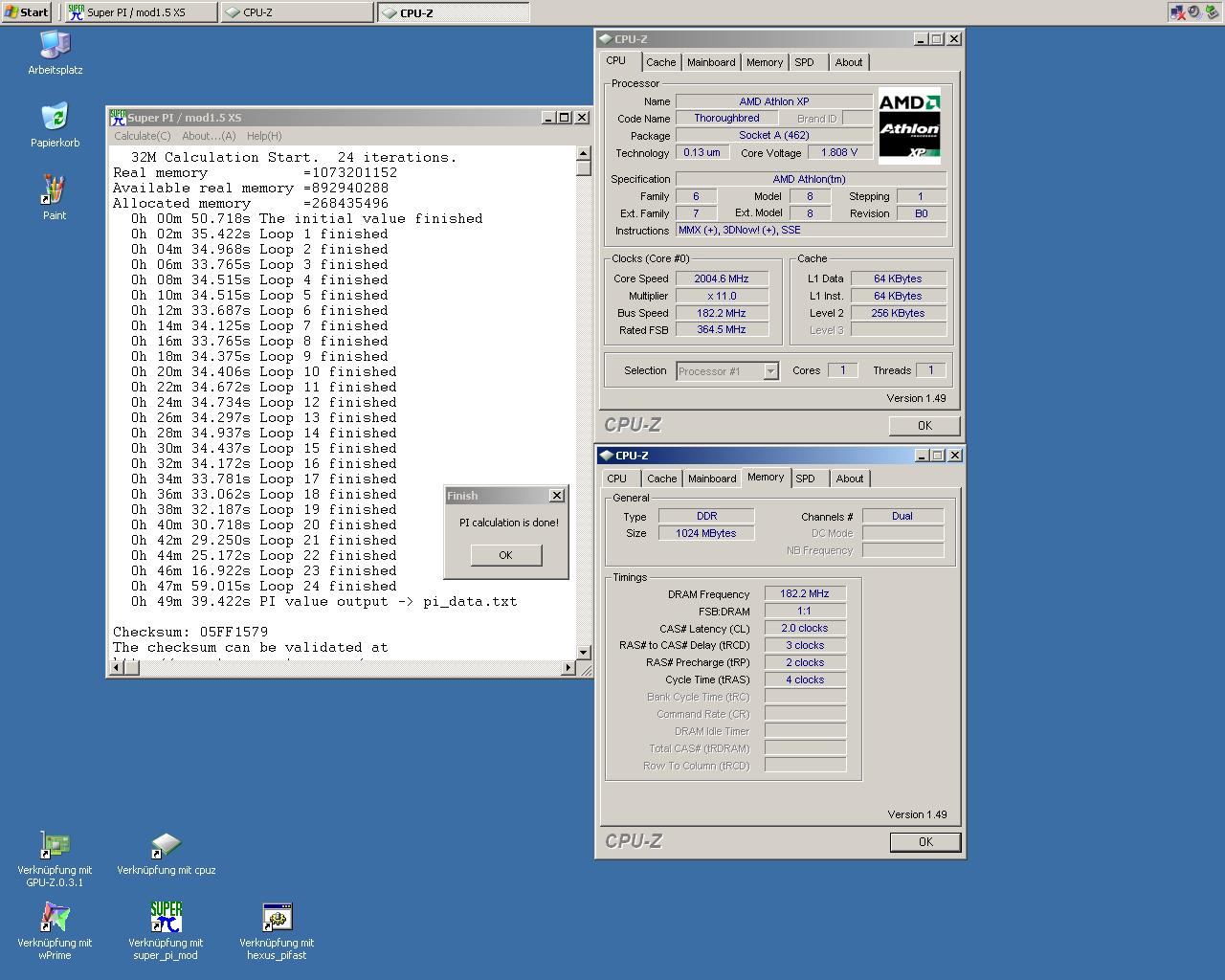Select the CPU tab in lower CPU-Z
1225x980 pixels.
click(x=617, y=479)
